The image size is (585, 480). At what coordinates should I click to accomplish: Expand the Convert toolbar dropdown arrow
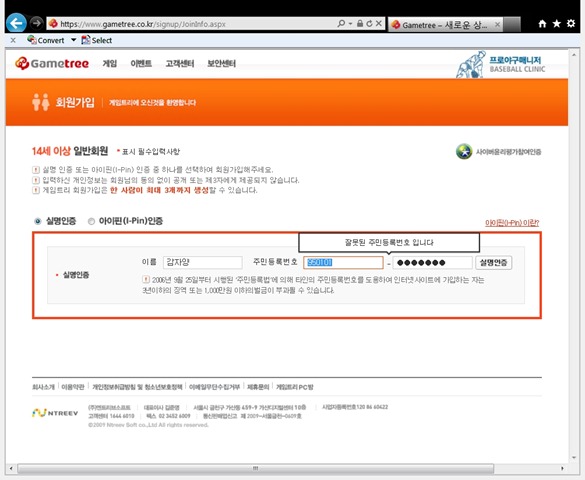[x=73, y=40]
